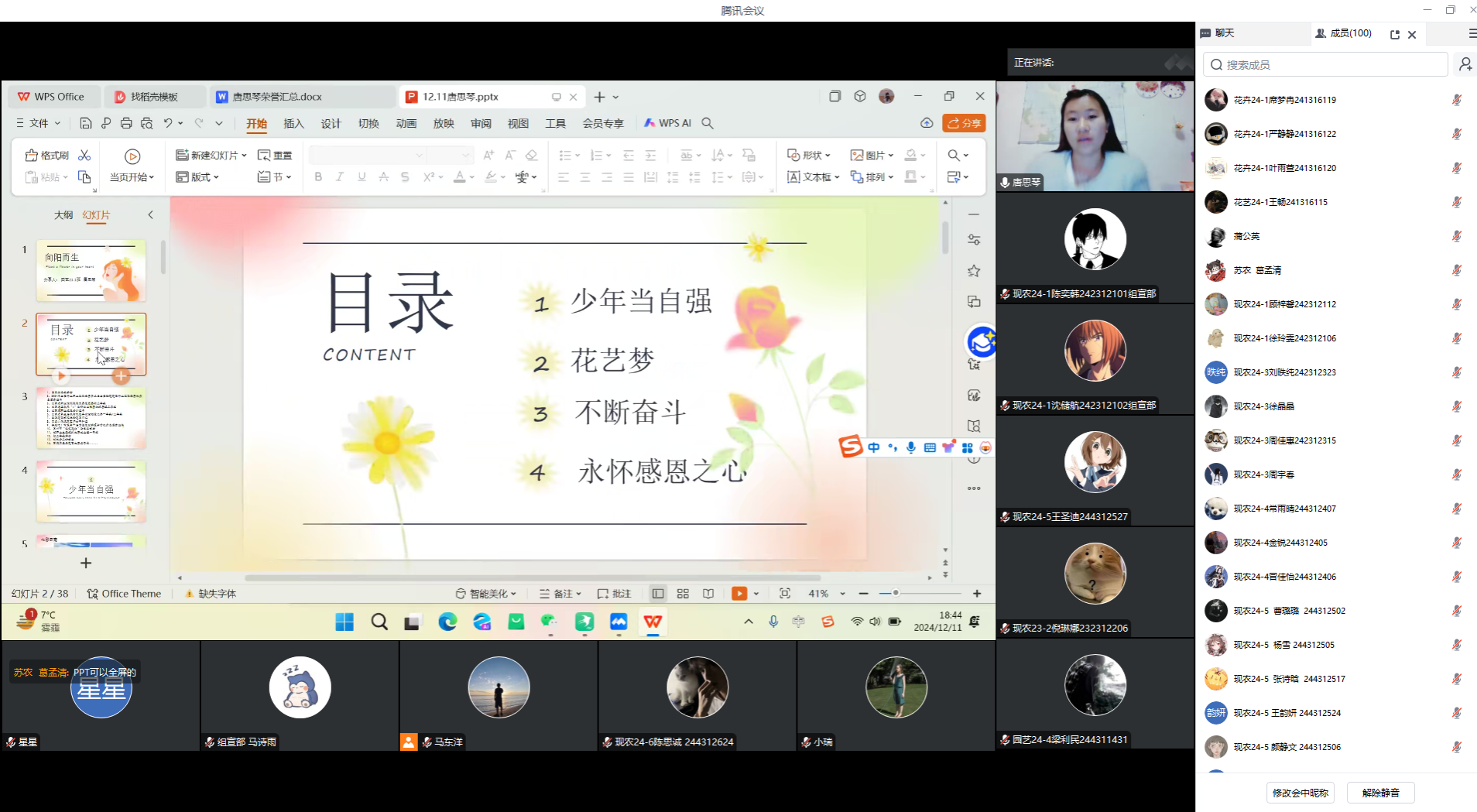1477x812 pixels.
Task: Click the Bold formatting icon
Action: click(x=318, y=177)
